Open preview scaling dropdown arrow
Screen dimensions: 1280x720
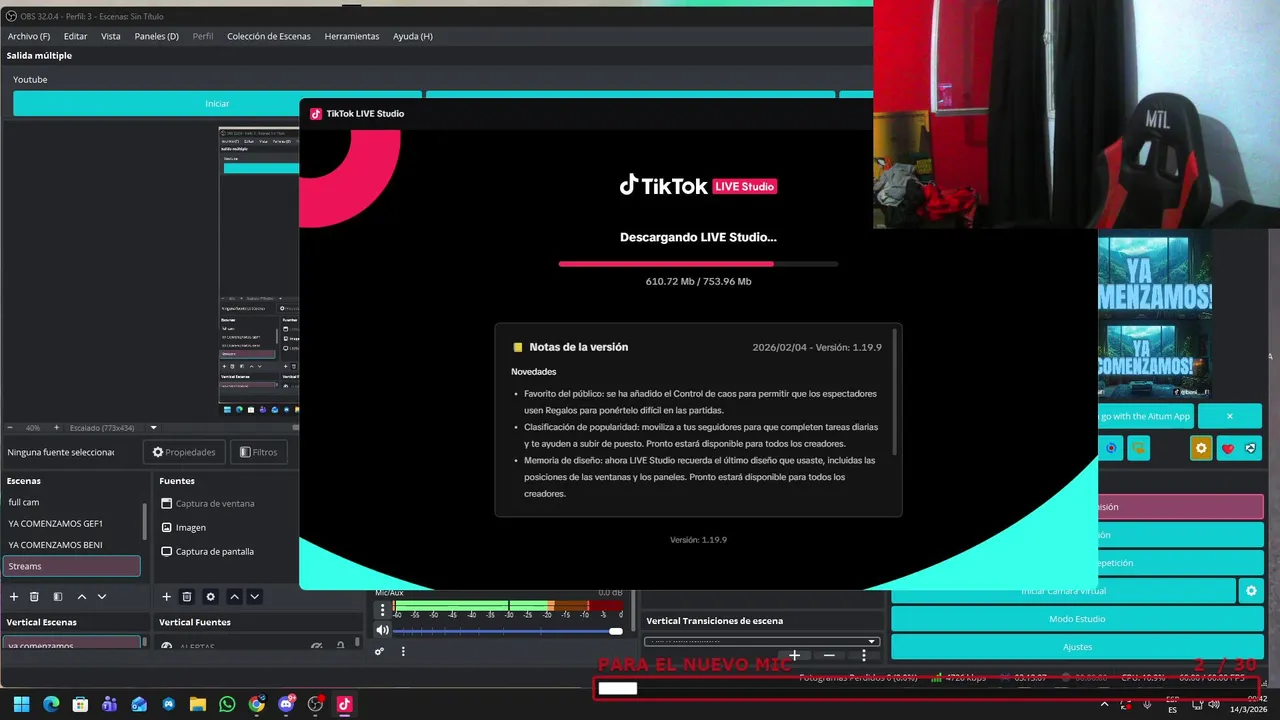point(154,427)
